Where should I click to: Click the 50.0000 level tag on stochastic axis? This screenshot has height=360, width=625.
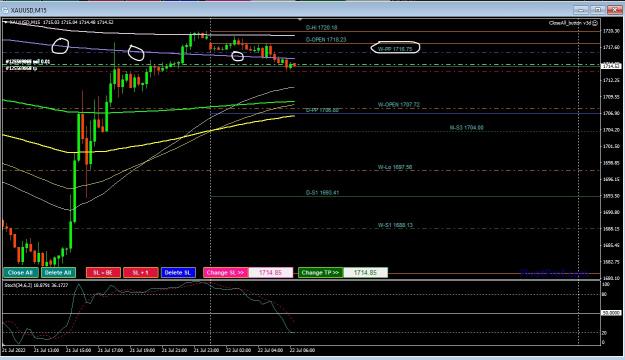coord(611,313)
